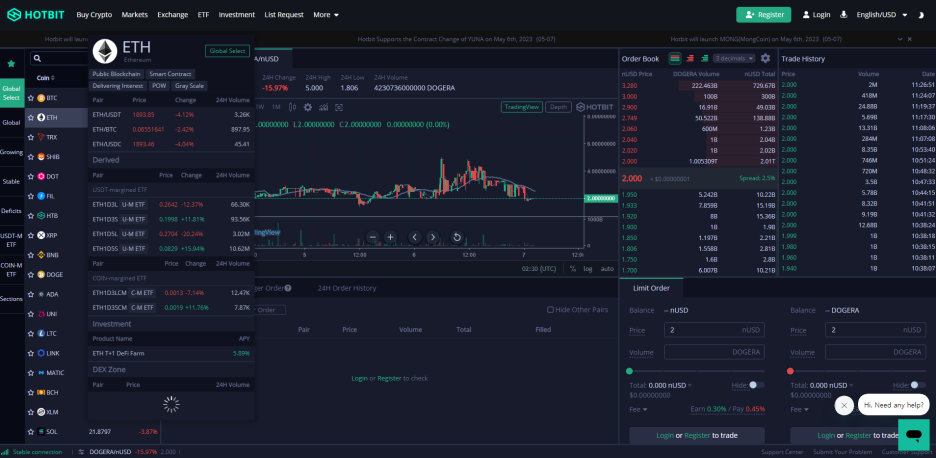Click the coin search magnifier icon
Image resolution: width=936 pixels, height=458 pixels.
tap(37, 59)
